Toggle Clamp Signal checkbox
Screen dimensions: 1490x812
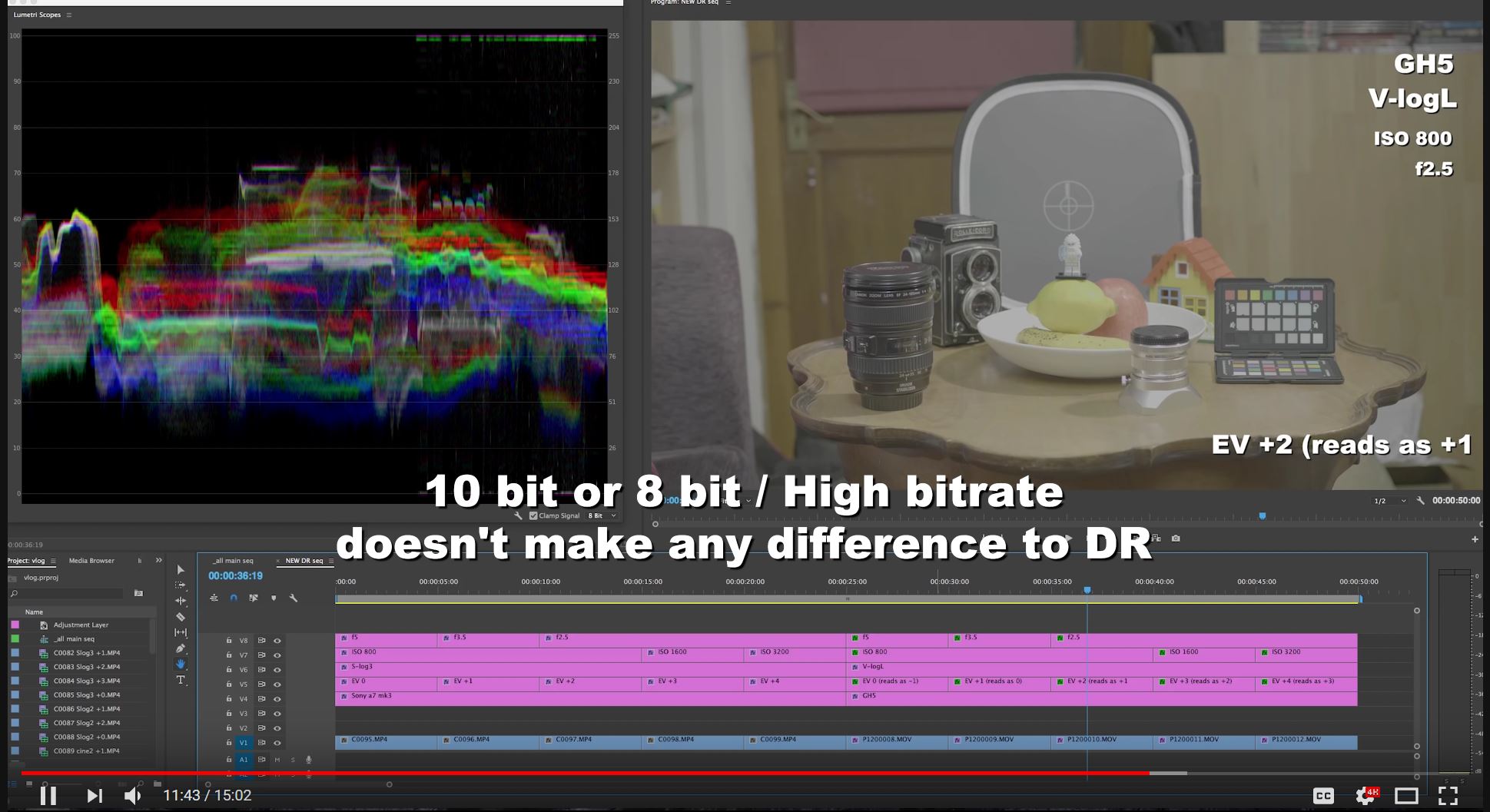533,515
